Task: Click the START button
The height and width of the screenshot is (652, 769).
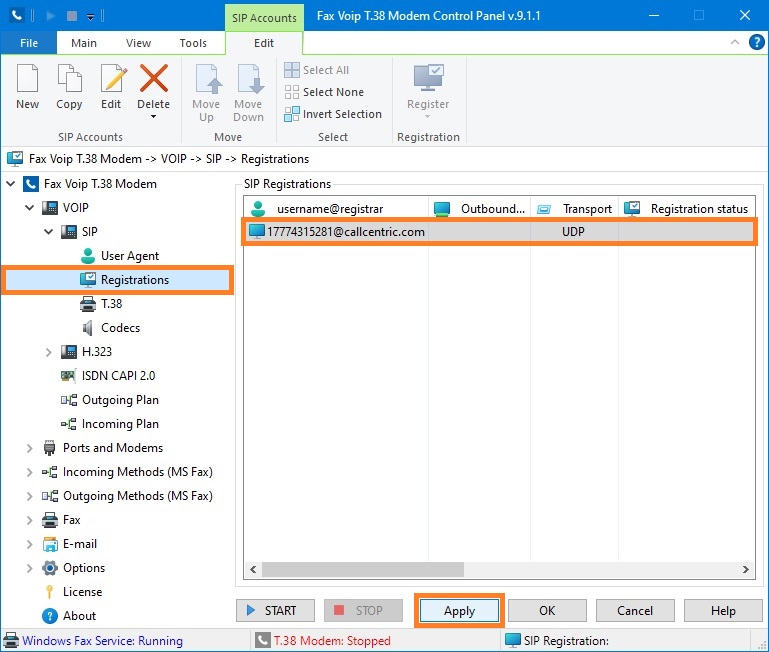Action: [x=275, y=611]
